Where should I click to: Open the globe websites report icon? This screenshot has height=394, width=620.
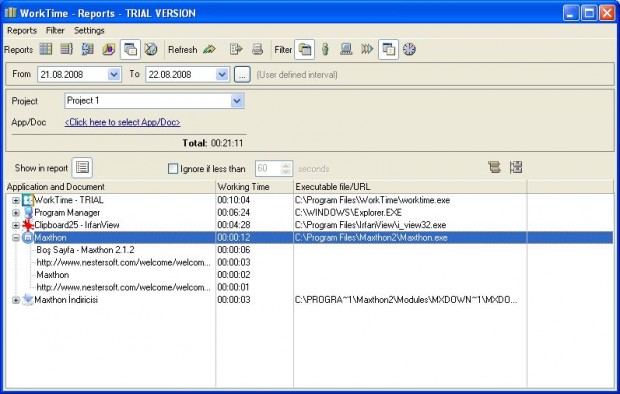pyautogui.click(x=151, y=49)
